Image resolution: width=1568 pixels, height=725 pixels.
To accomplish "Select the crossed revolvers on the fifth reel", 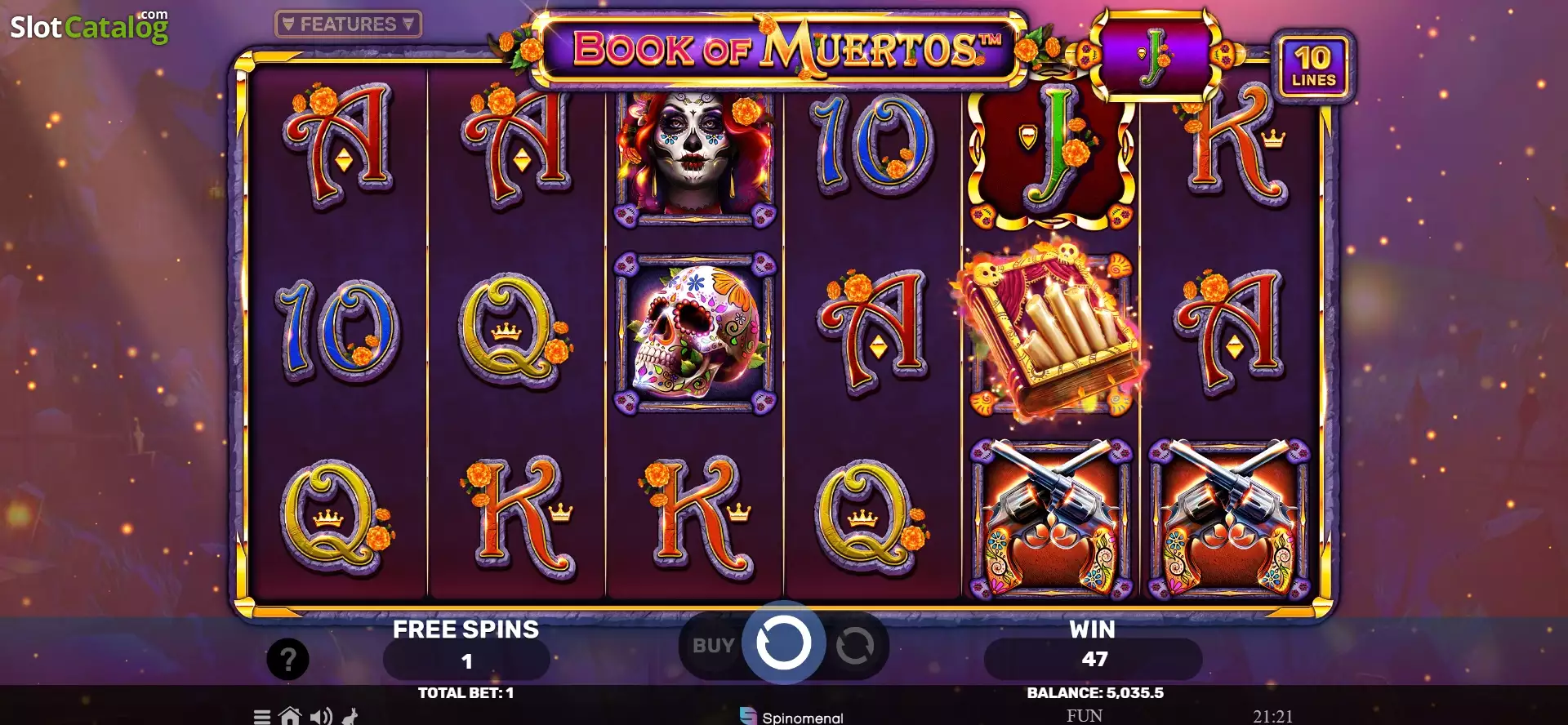I will (1051, 518).
